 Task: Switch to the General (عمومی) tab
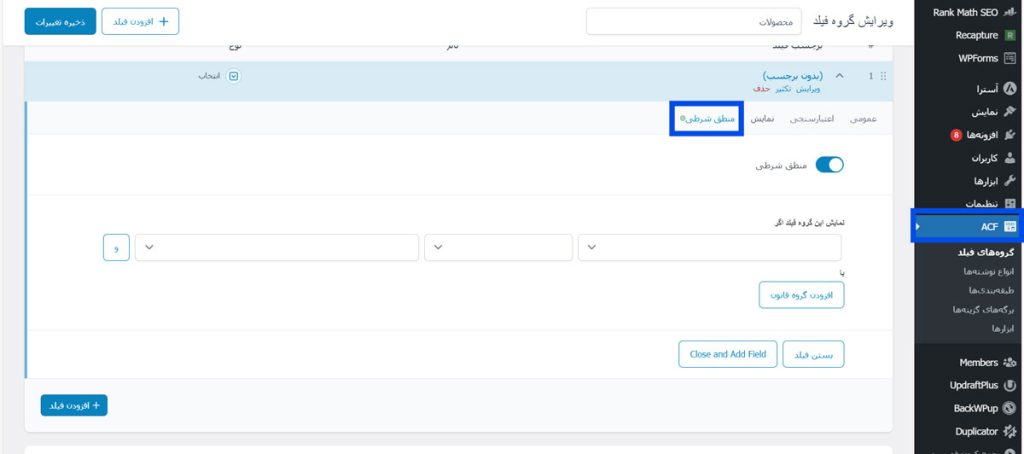click(x=863, y=119)
